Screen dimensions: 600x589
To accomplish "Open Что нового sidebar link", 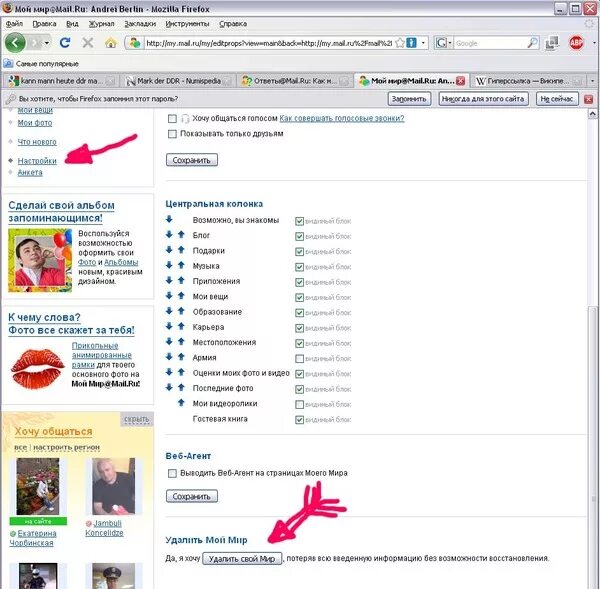I will pos(37,142).
